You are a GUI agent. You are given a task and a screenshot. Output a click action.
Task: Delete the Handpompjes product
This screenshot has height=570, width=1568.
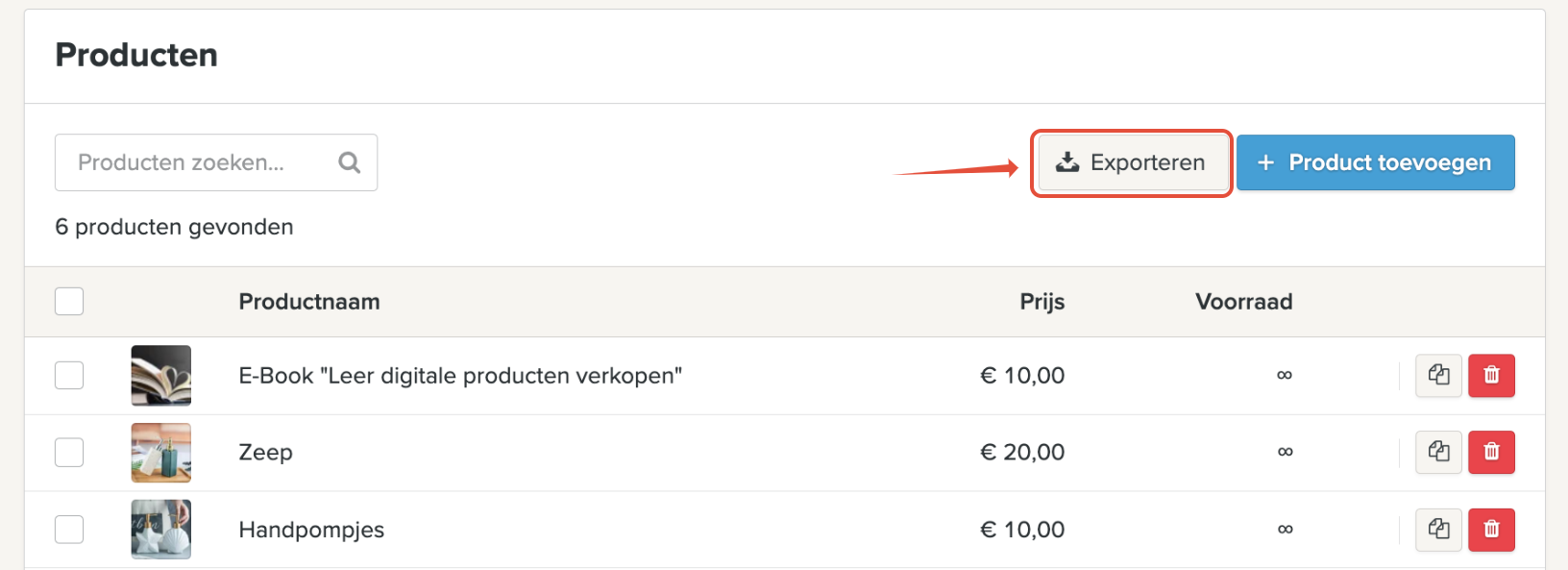point(1491,530)
